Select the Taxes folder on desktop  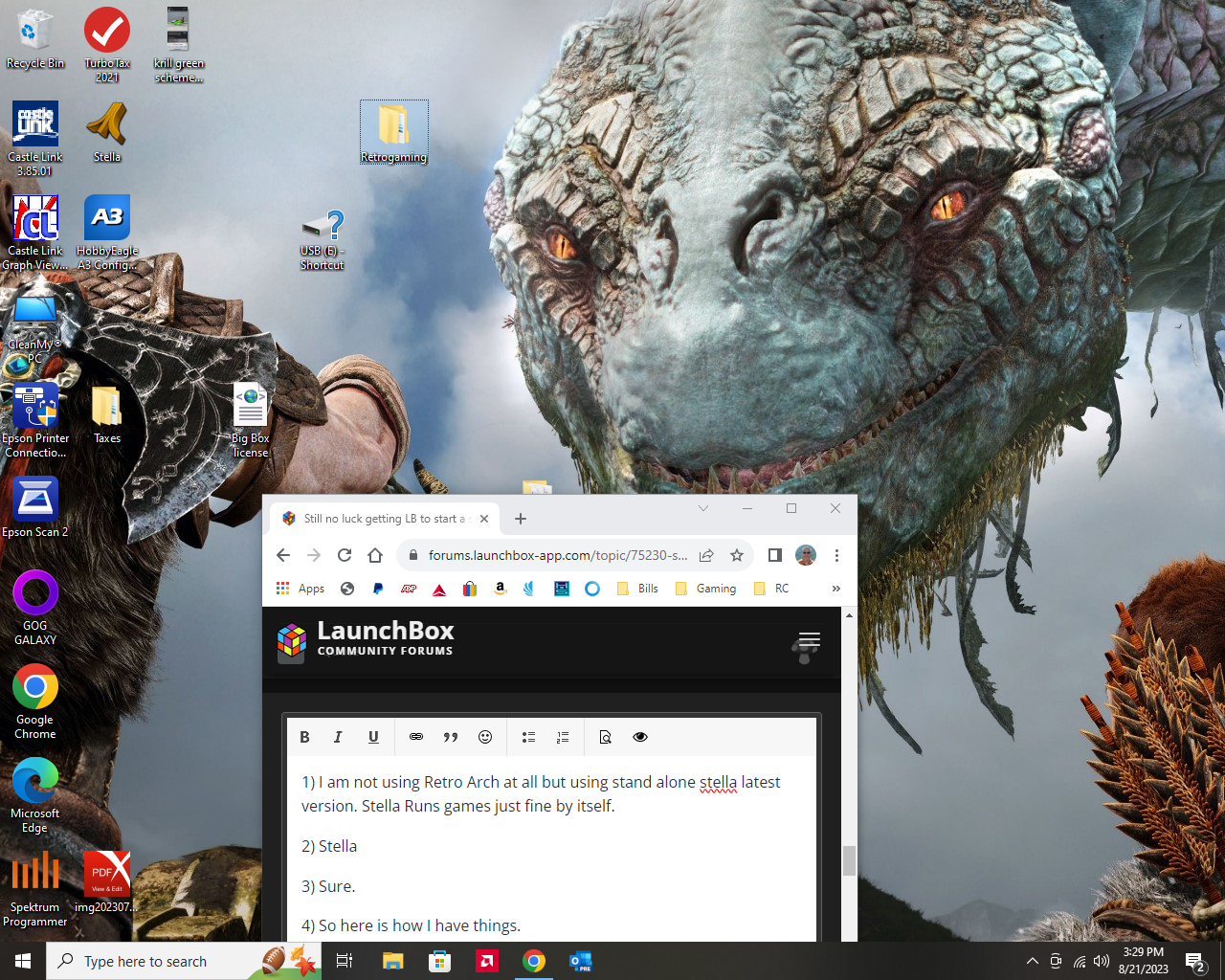(x=107, y=413)
